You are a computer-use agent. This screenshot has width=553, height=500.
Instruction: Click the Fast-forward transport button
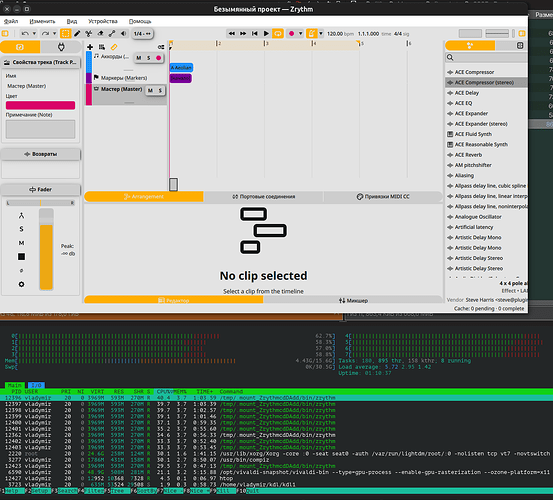[x=243, y=33]
